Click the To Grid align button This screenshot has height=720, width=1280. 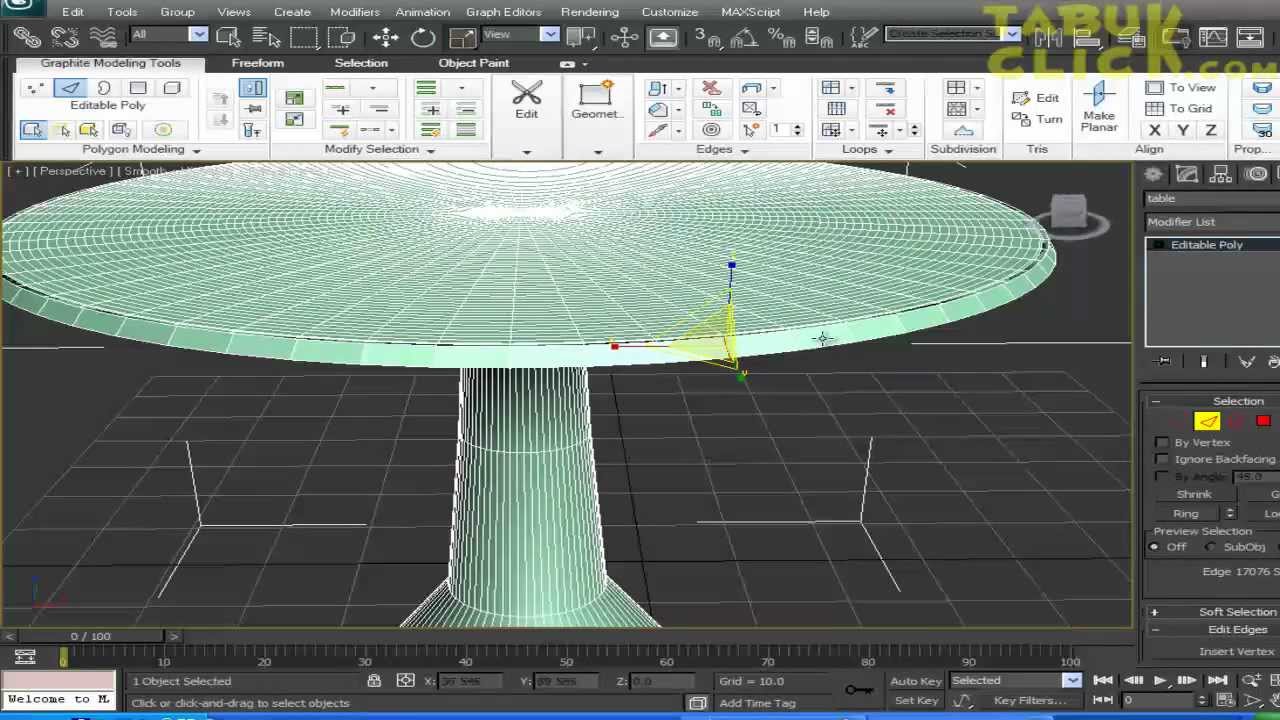[x=1180, y=109]
